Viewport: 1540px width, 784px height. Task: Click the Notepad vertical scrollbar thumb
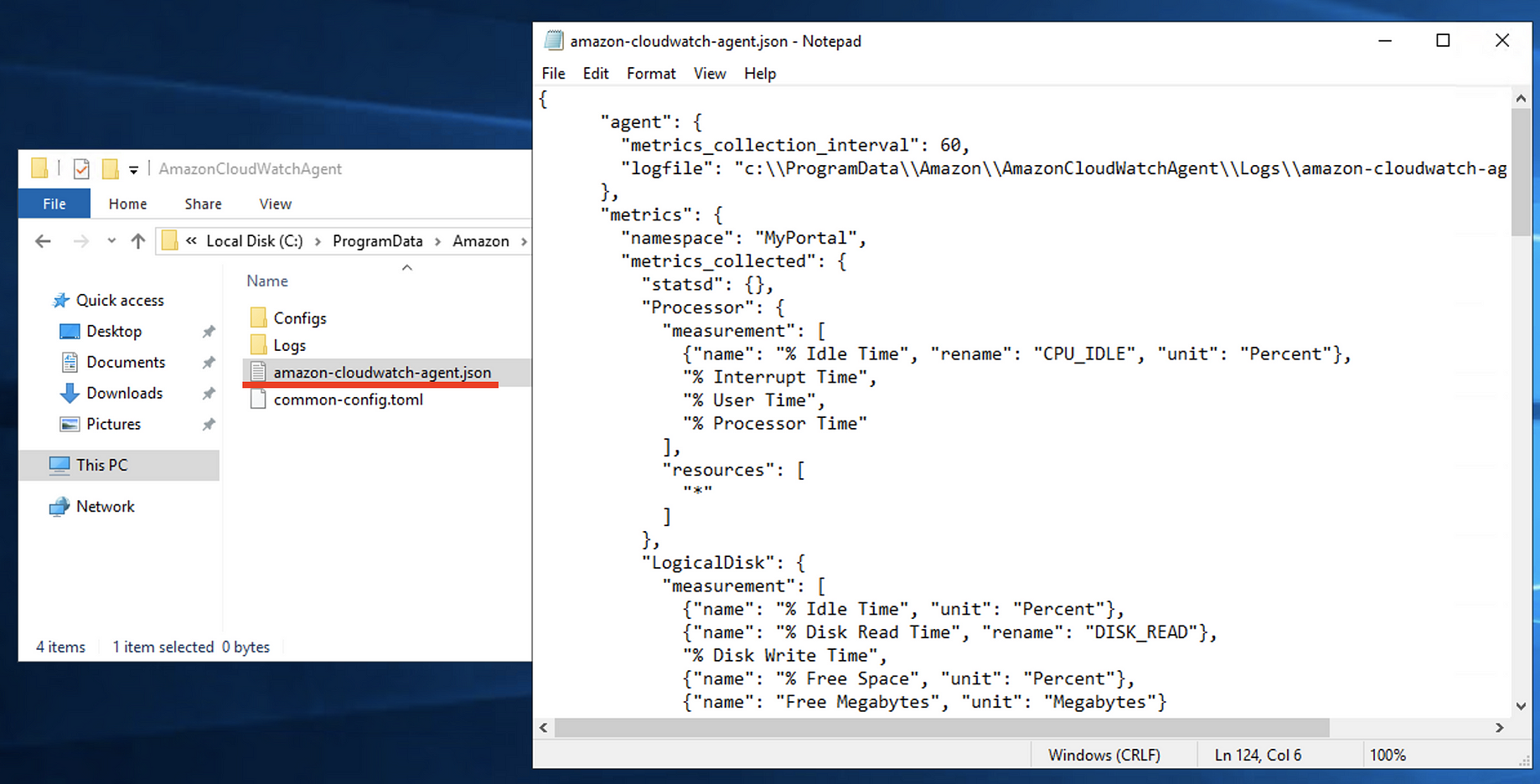tap(1521, 172)
